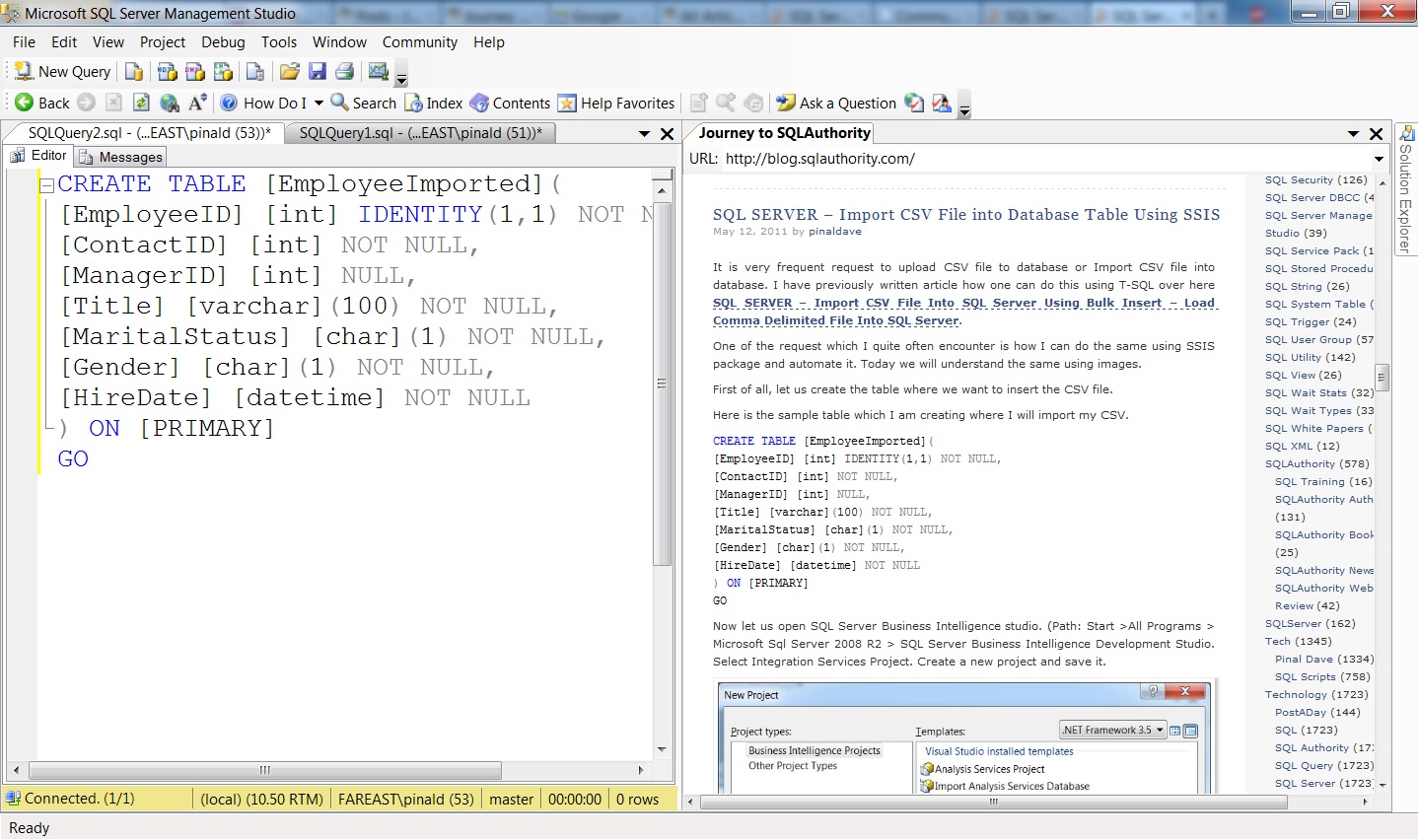
Task: Switch to SQLQuery1.sql tab
Action: 421,133
